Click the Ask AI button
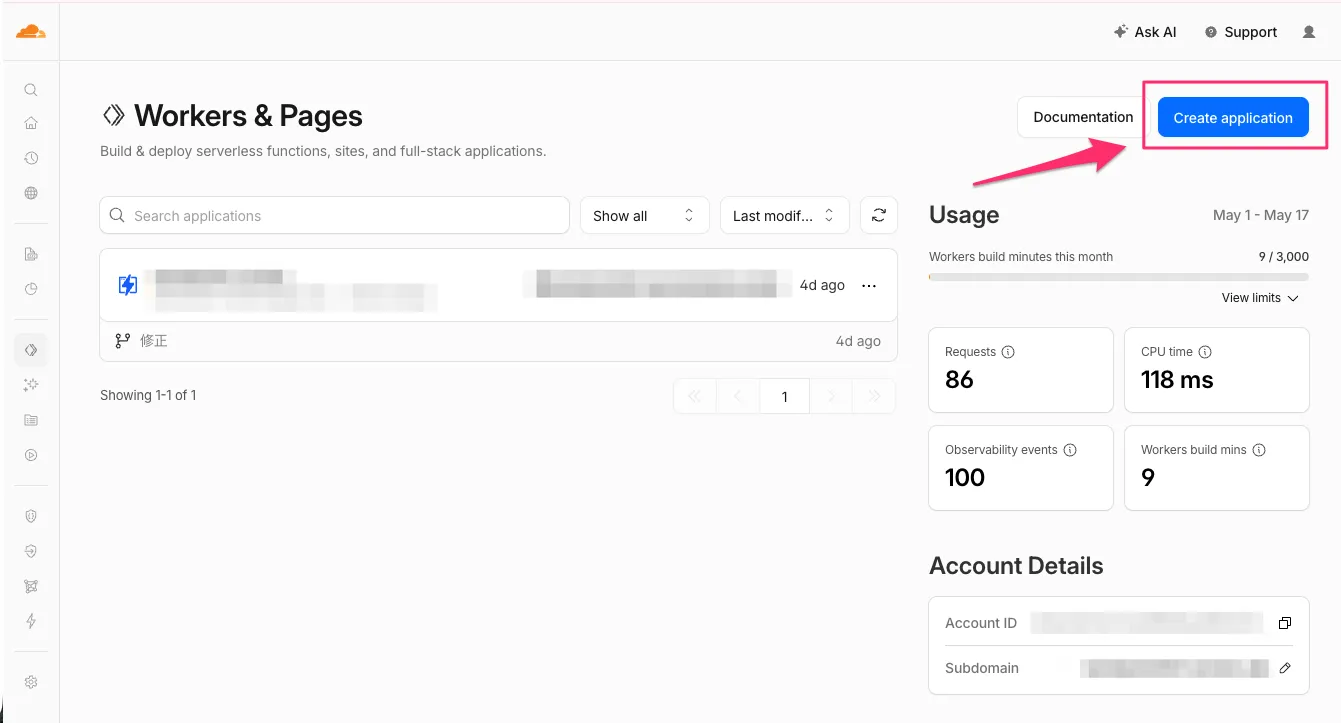 click(1145, 32)
